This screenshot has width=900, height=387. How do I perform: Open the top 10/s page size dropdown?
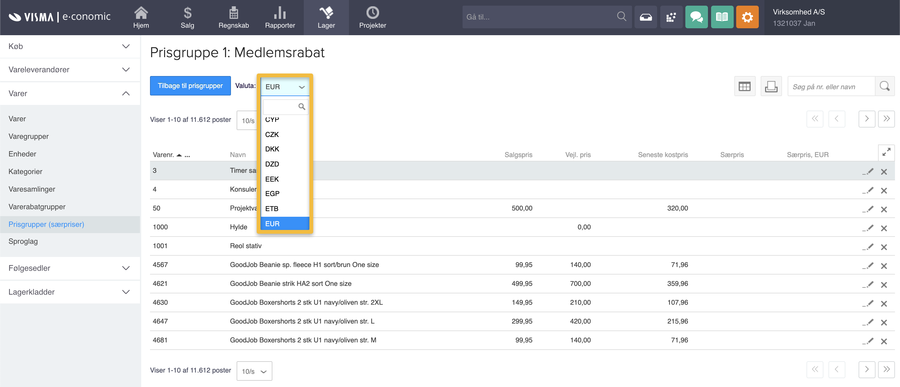247,121
